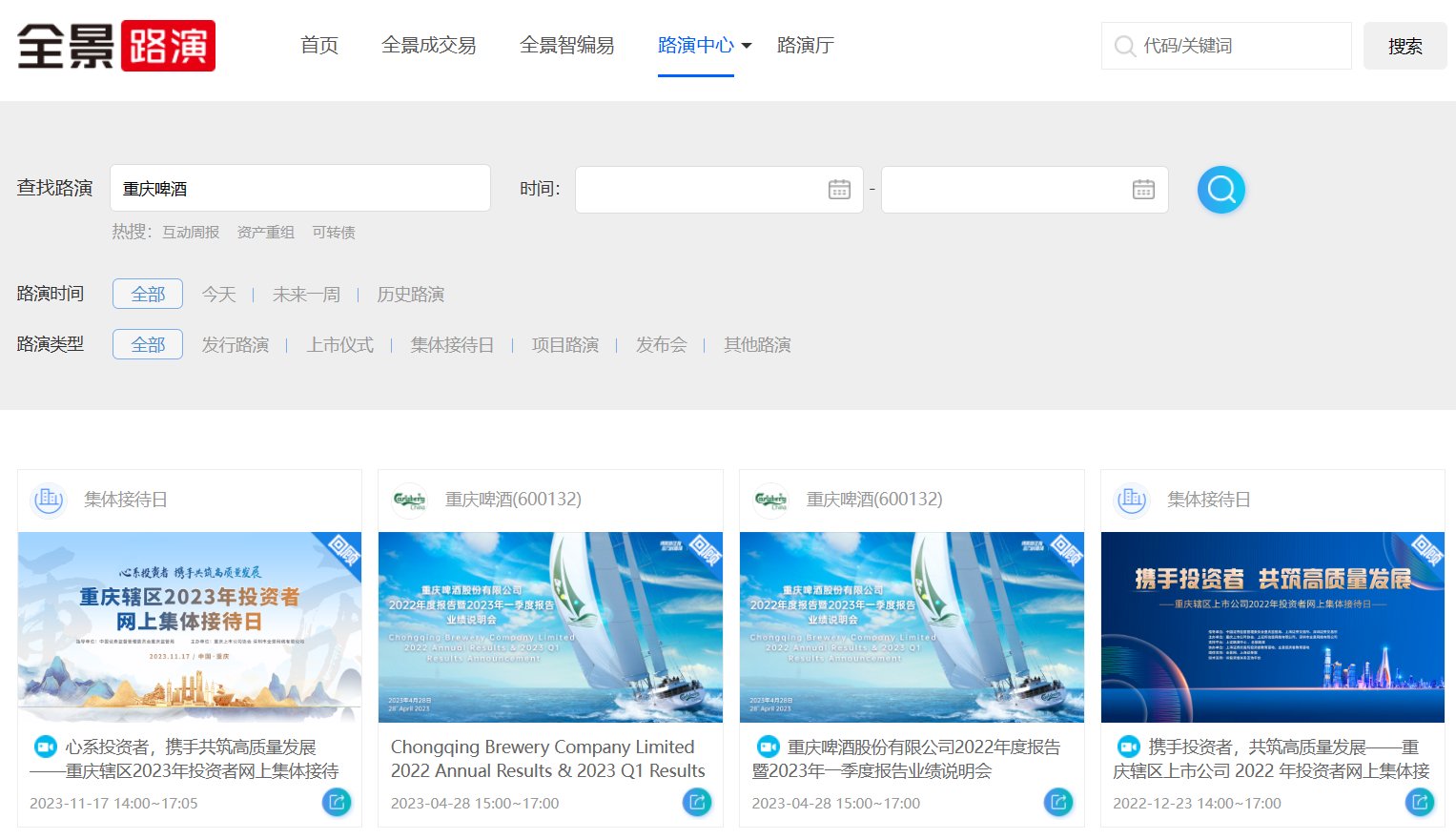Open the end date calendar picker
1456x839 pixels.
[1143, 189]
